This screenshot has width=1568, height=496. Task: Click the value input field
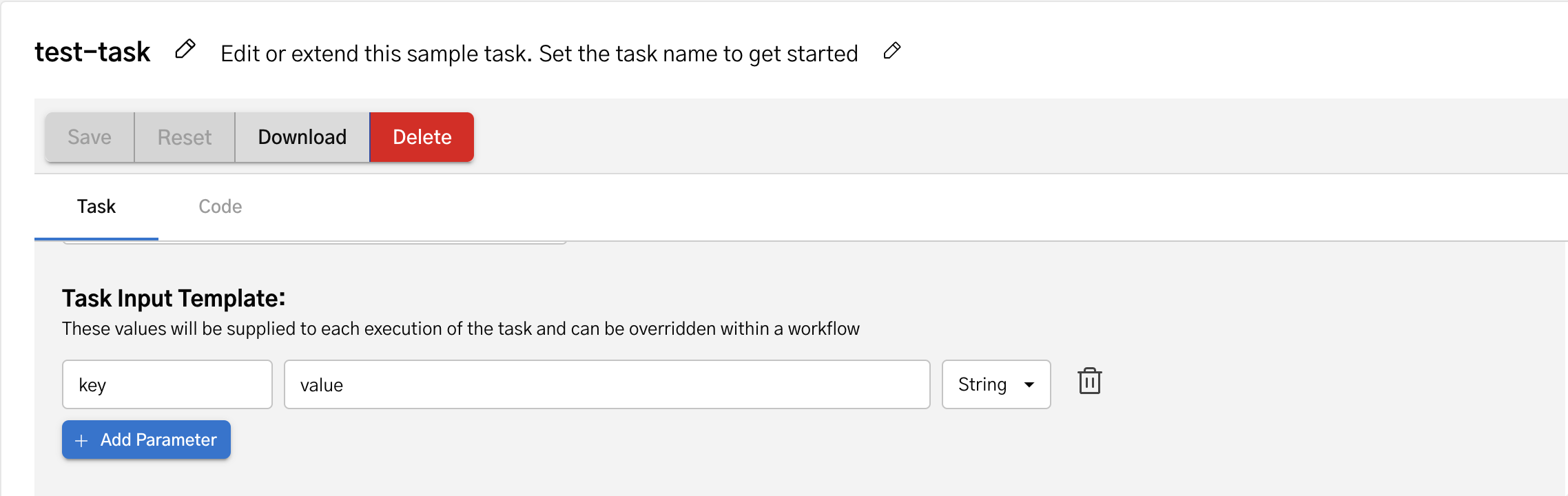click(x=606, y=384)
